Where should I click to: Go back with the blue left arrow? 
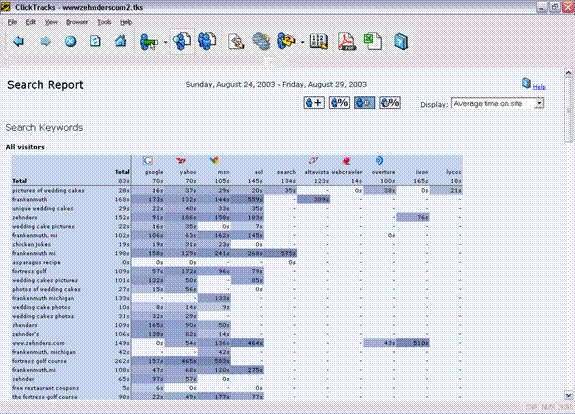coord(18,41)
